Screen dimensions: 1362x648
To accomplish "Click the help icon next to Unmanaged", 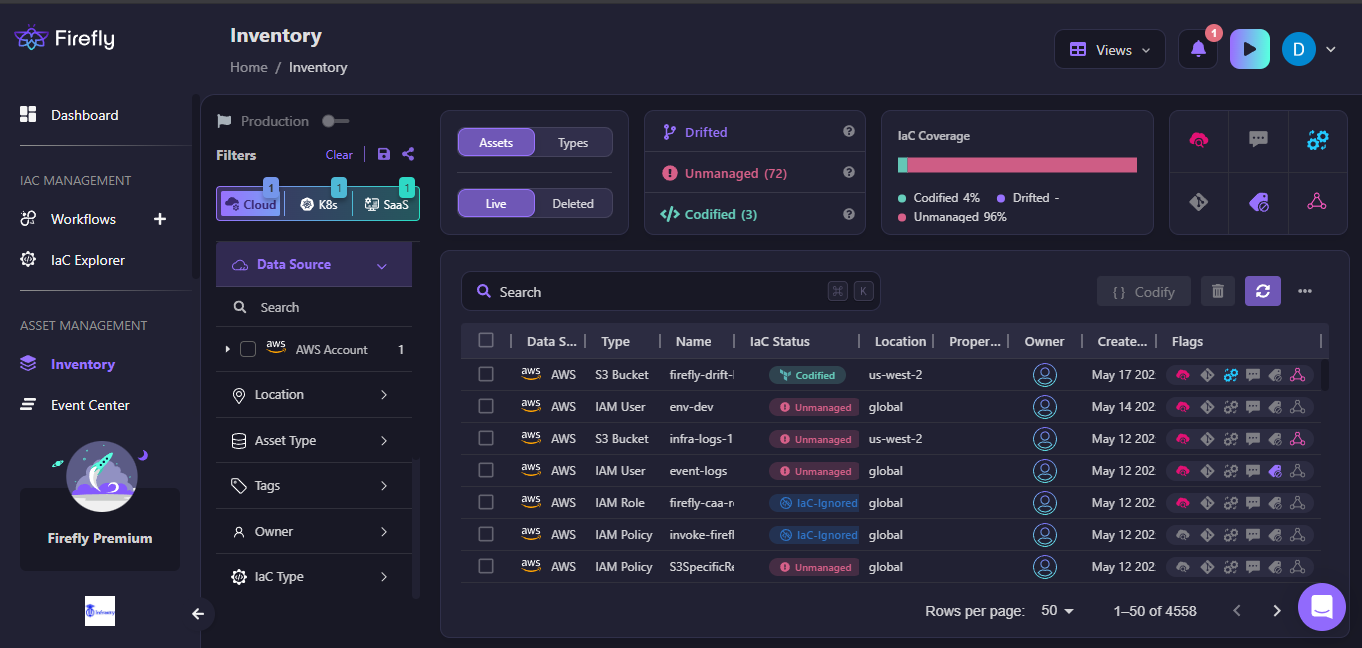I will 849,172.
